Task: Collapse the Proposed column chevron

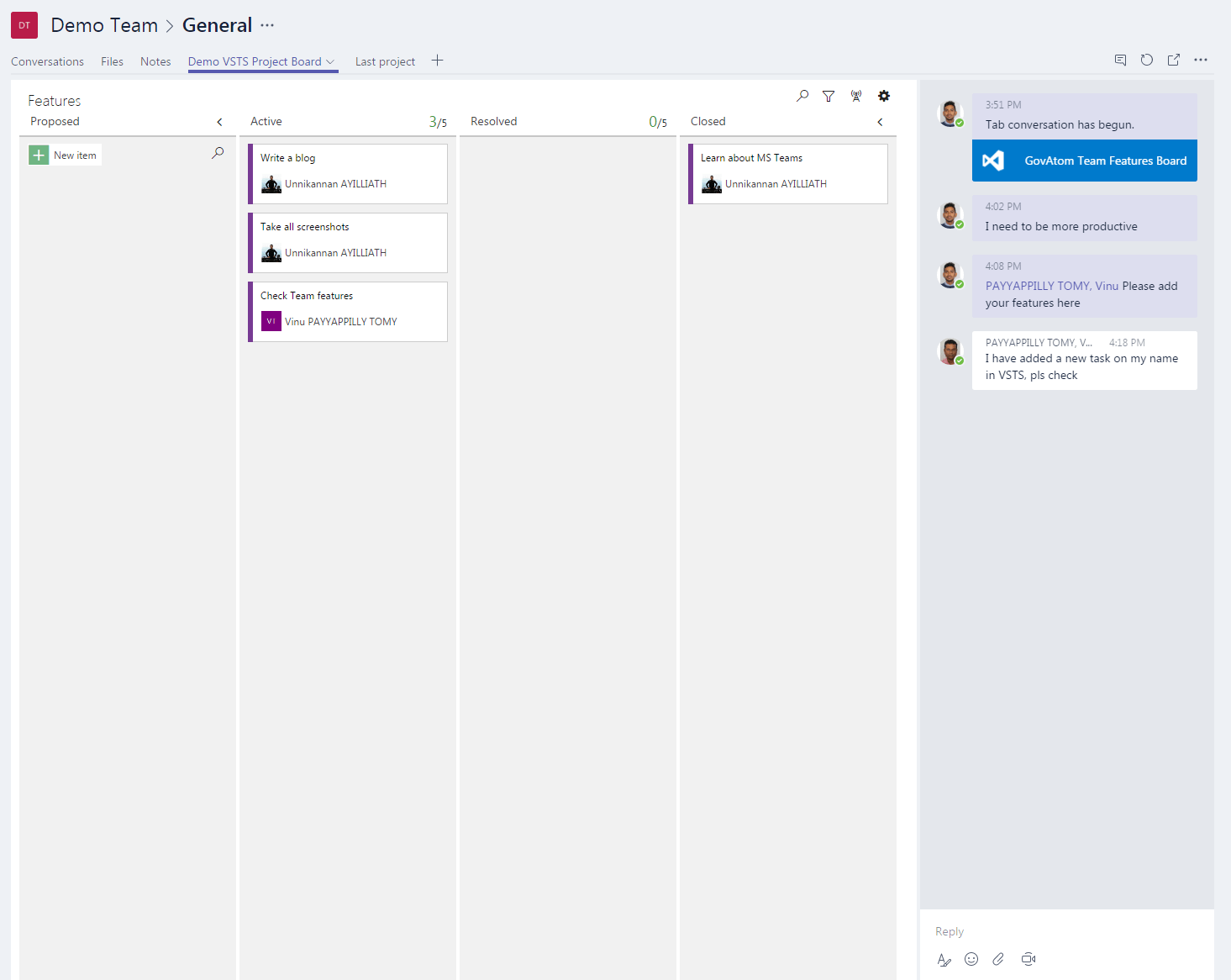Action: [220, 122]
